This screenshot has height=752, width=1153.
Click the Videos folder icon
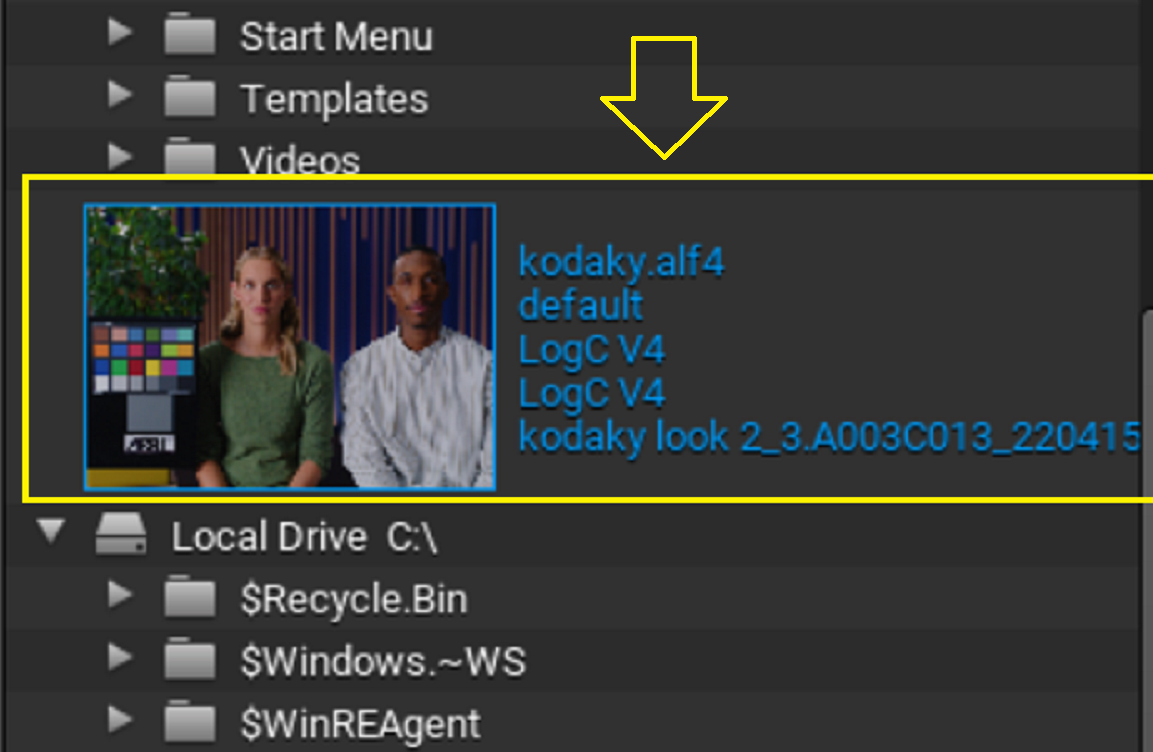[x=190, y=156]
